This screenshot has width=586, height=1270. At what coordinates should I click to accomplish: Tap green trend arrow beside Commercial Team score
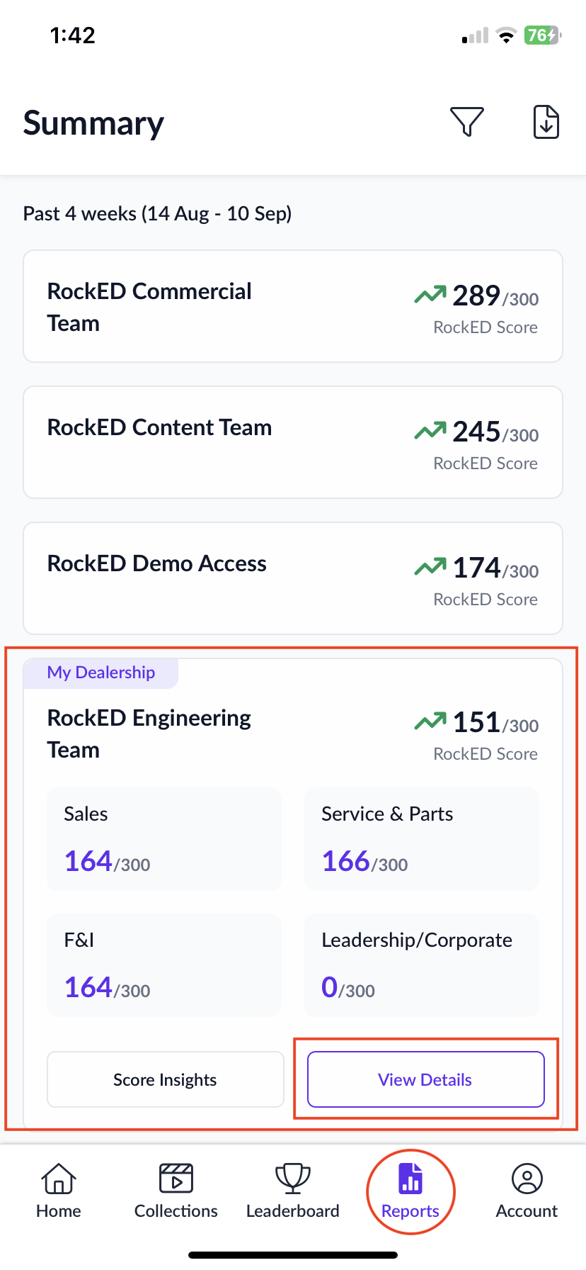pos(430,295)
